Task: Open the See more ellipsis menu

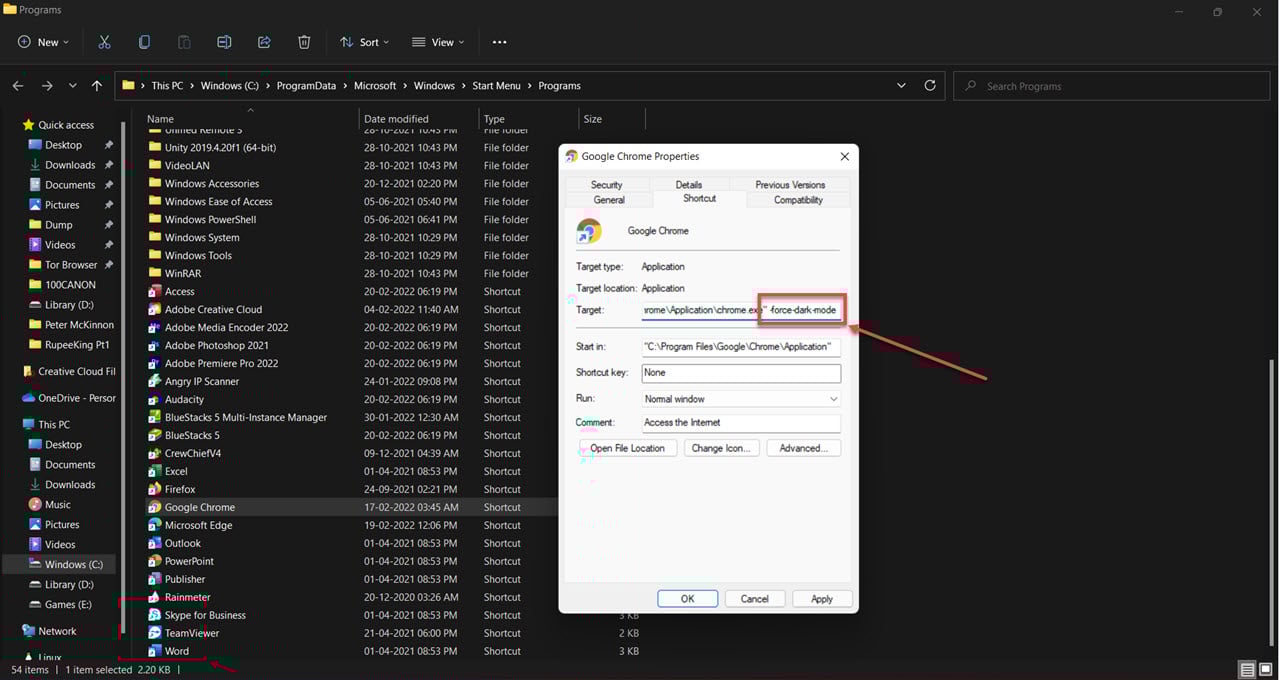Action: coord(499,42)
